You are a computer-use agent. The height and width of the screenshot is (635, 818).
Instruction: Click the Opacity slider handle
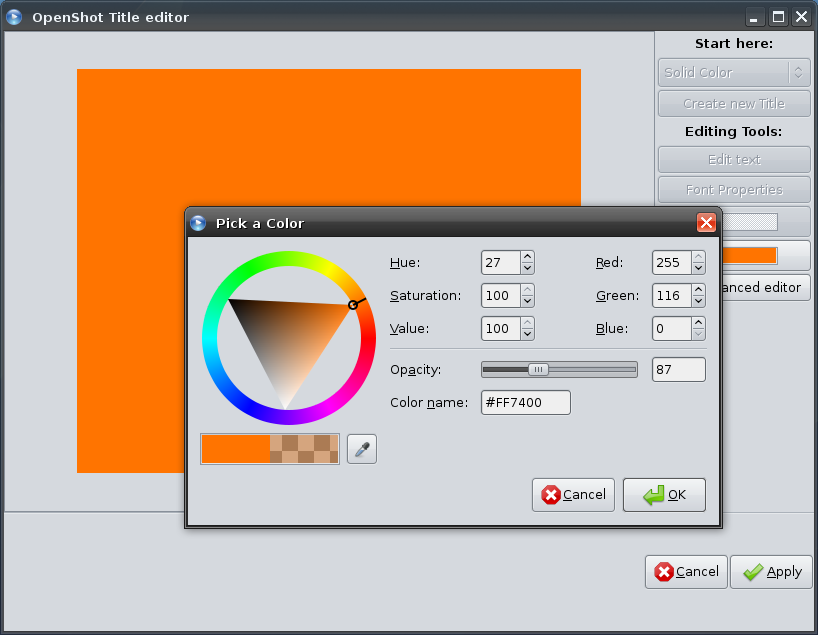click(538, 370)
